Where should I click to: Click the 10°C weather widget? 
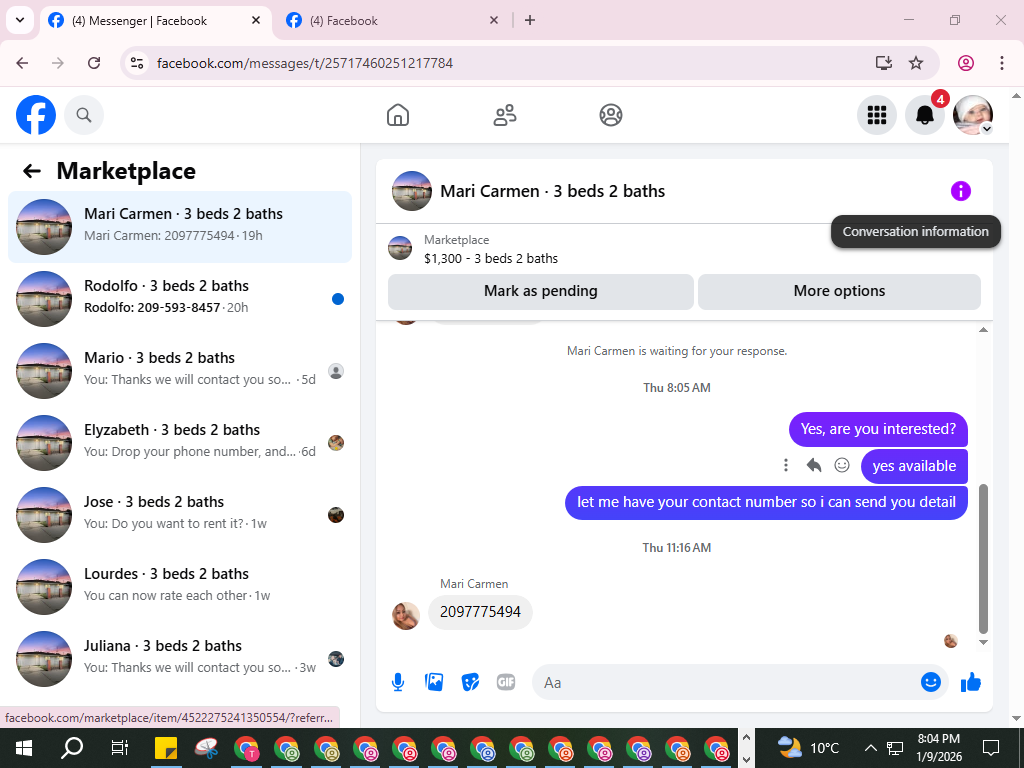(x=807, y=748)
